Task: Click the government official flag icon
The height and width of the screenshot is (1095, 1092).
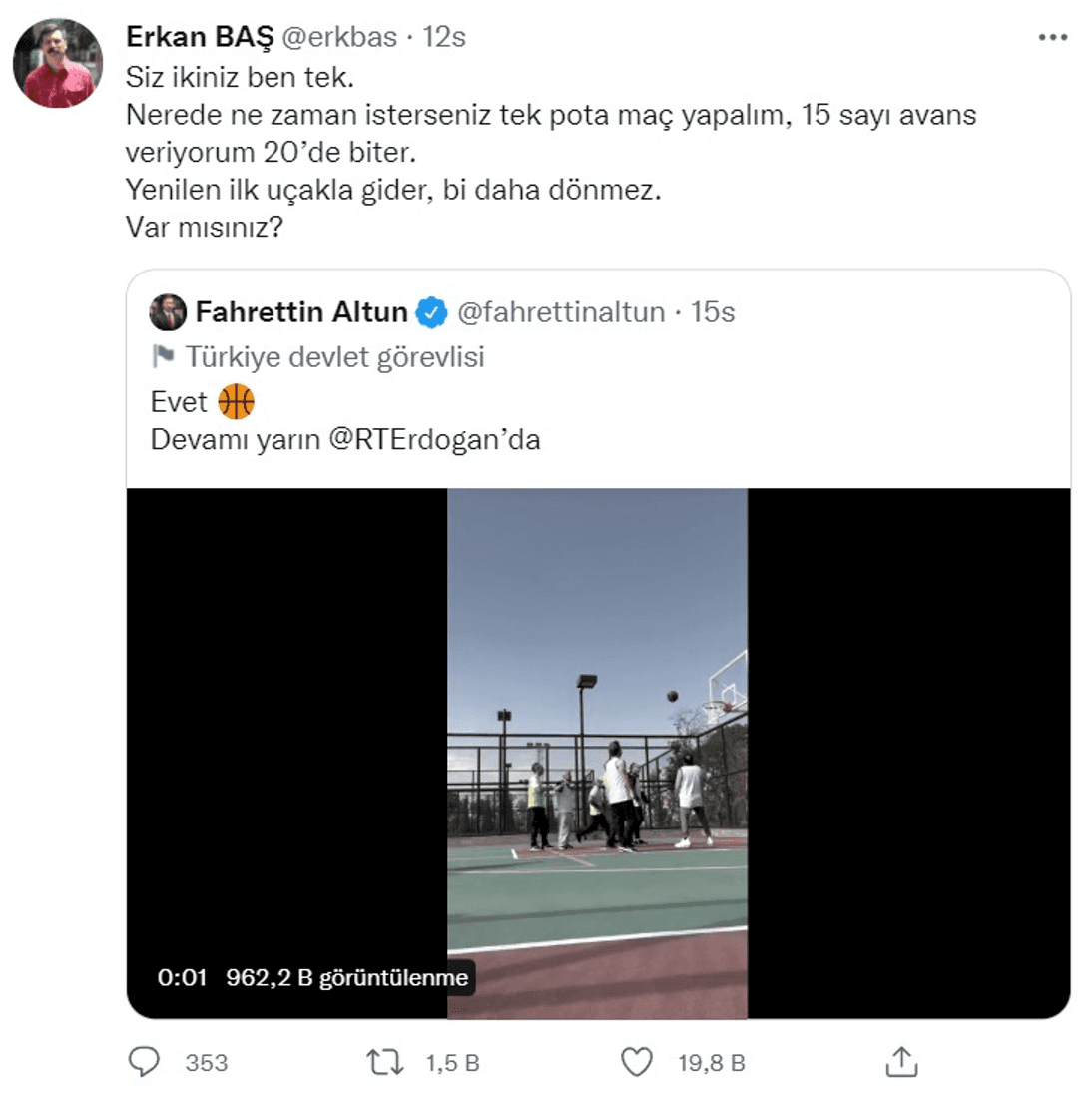Action: pos(163,356)
